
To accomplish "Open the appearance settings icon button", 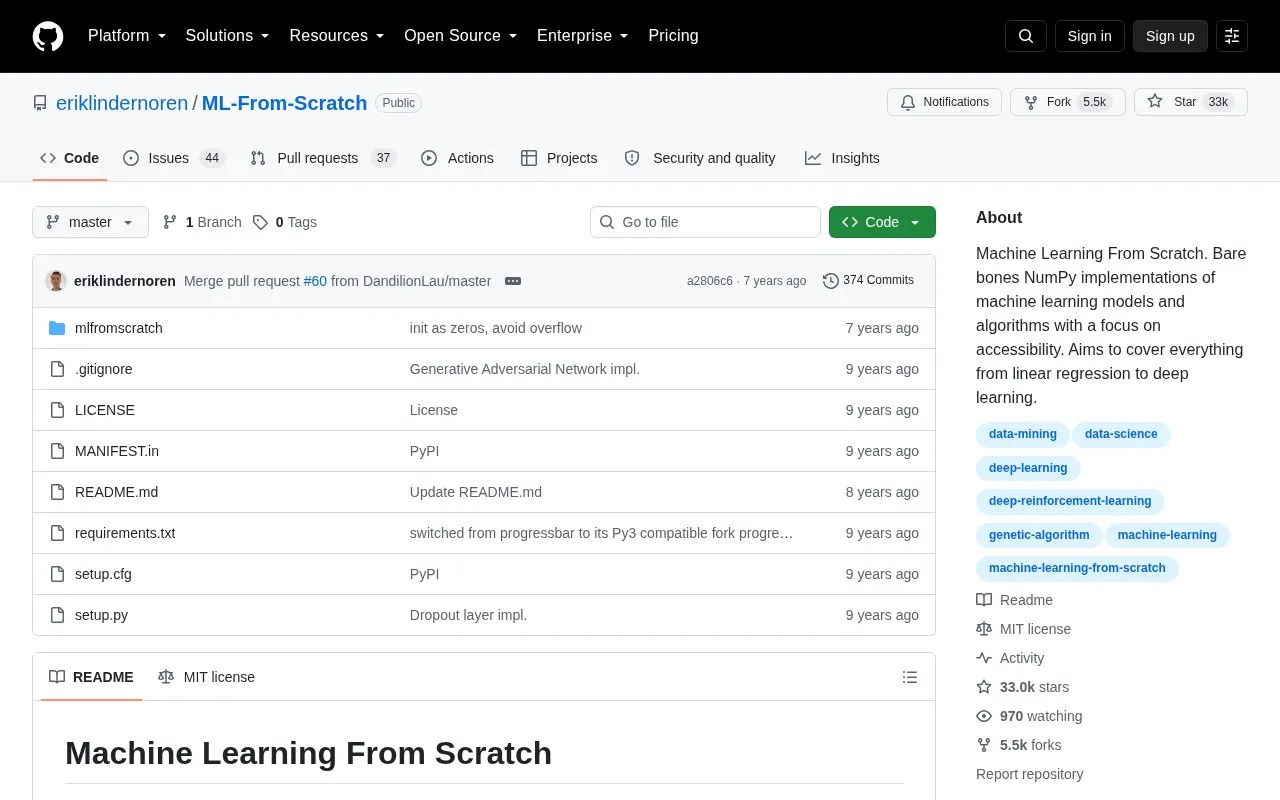I will tap(1232, 36).
